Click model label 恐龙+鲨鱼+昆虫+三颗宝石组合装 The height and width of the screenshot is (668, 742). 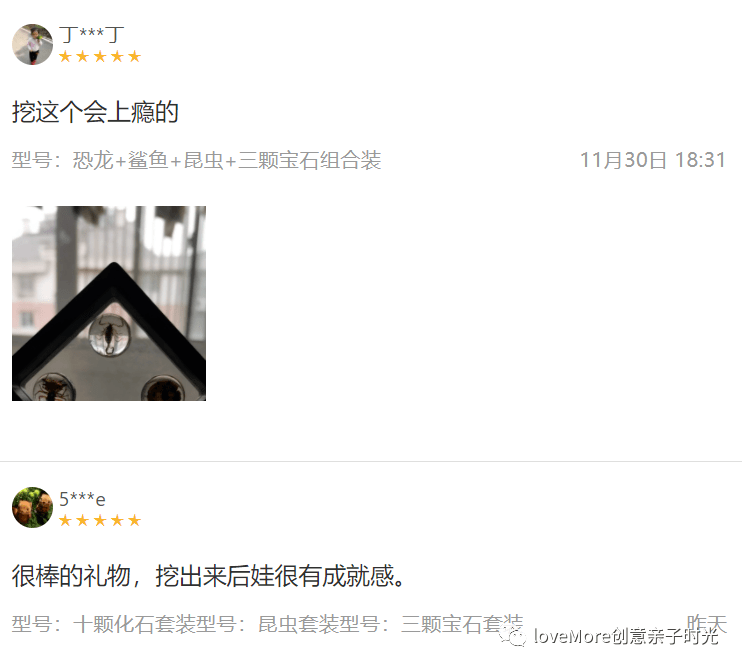pos(227,160)
